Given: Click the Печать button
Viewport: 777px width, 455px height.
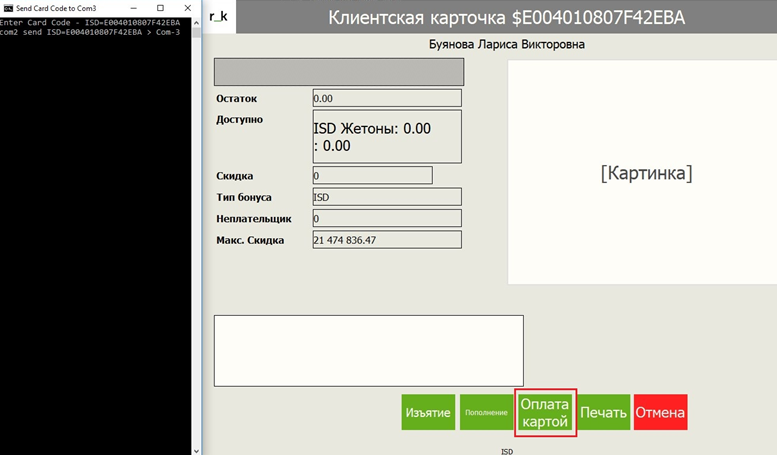Looking at the screenshot, I should pos(605,413).
